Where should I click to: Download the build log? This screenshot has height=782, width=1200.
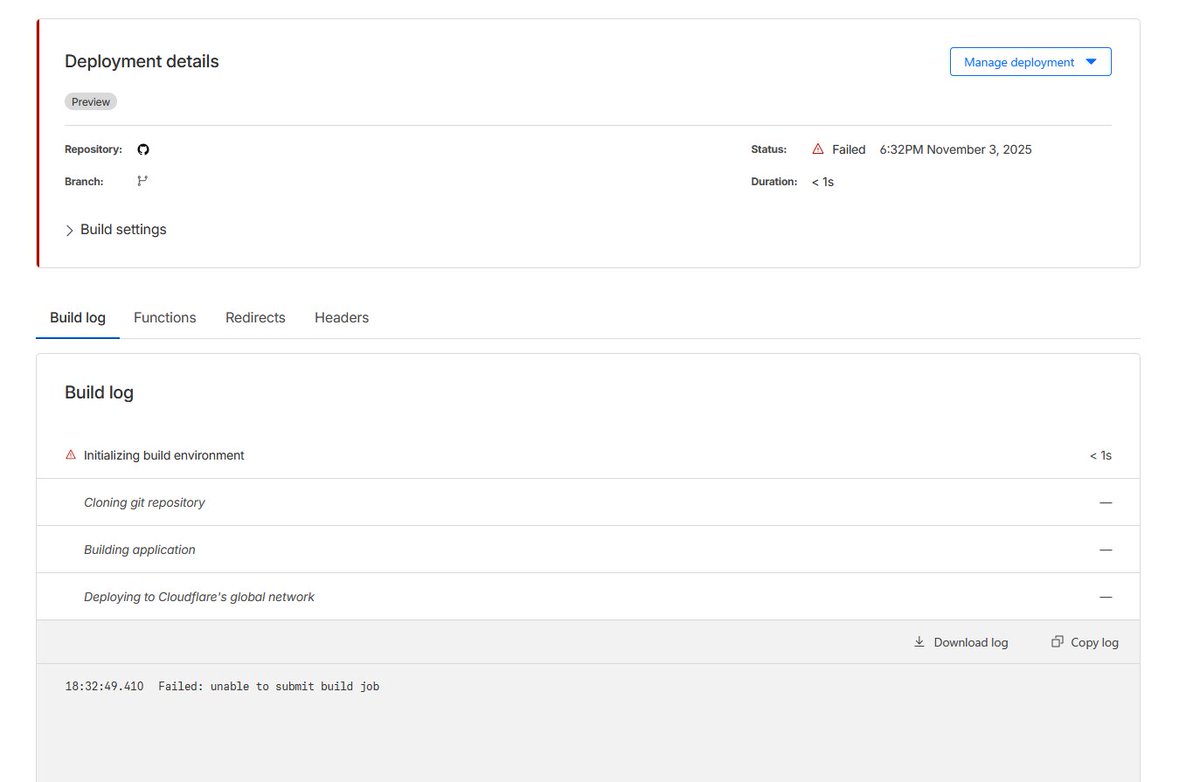click(961, 642)
